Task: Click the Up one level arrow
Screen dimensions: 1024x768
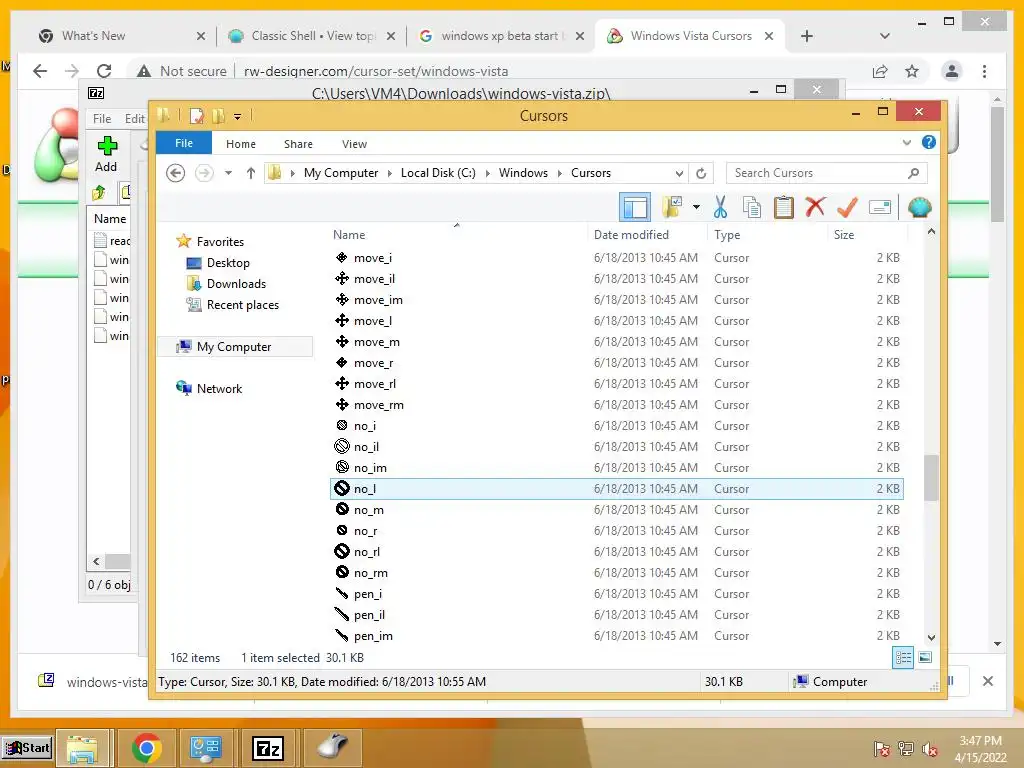Action: point(251,173)
